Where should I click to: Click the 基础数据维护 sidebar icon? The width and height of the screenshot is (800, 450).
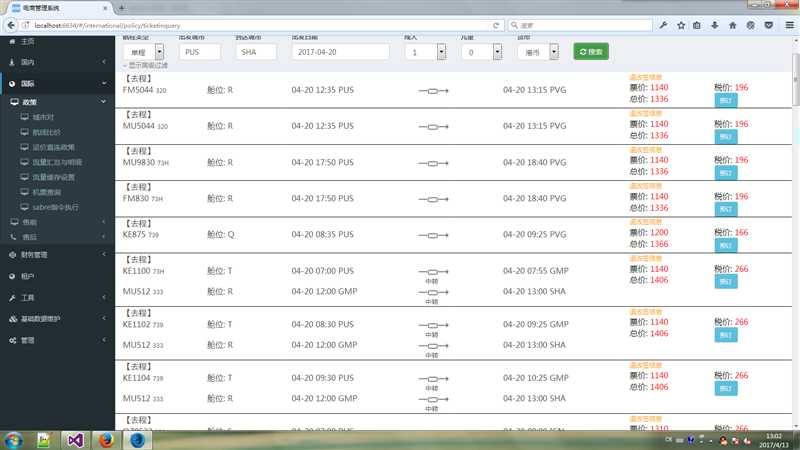pos(13,319)
